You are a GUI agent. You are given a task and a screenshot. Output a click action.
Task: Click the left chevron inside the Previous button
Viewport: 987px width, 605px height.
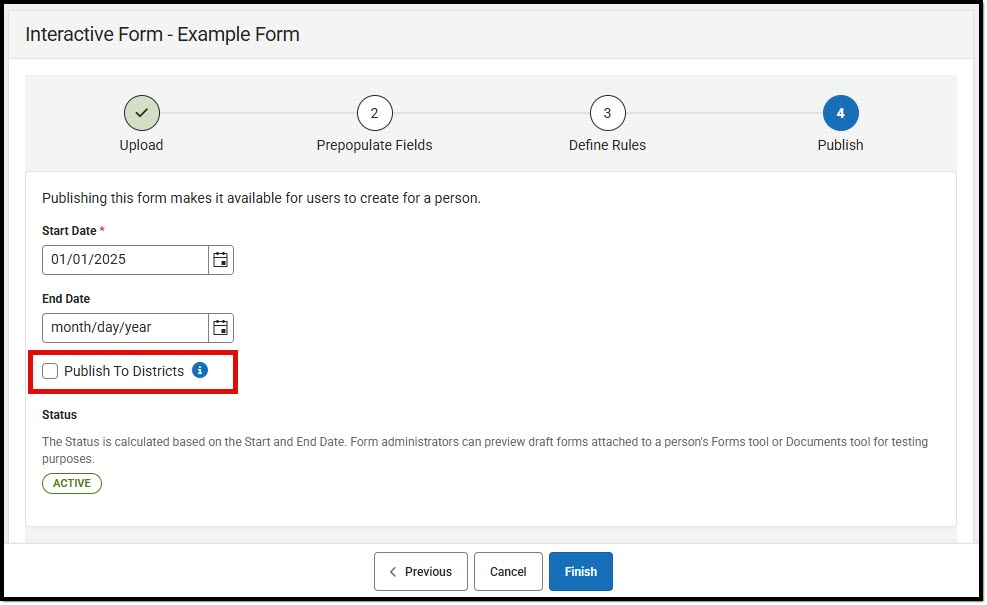click(x=392, y=571)
